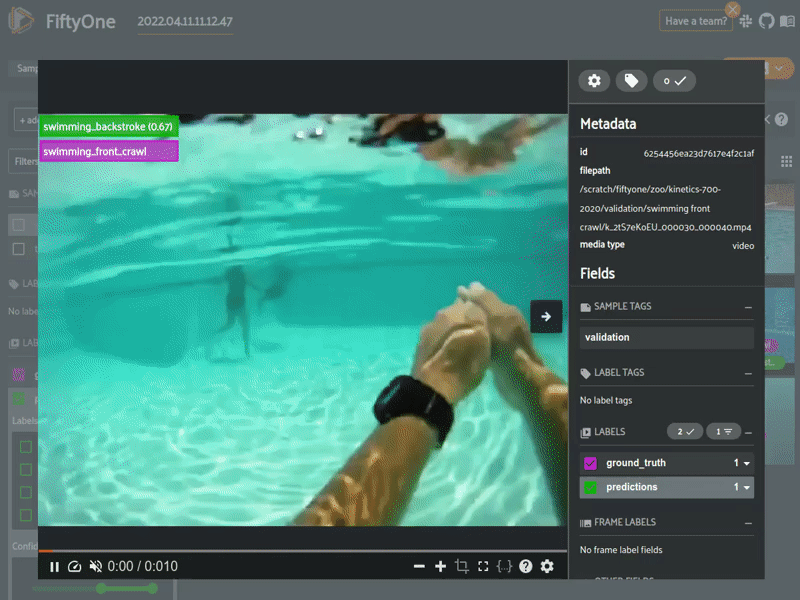
Task: Select the validation sample tag
Action: pos(666,338)
